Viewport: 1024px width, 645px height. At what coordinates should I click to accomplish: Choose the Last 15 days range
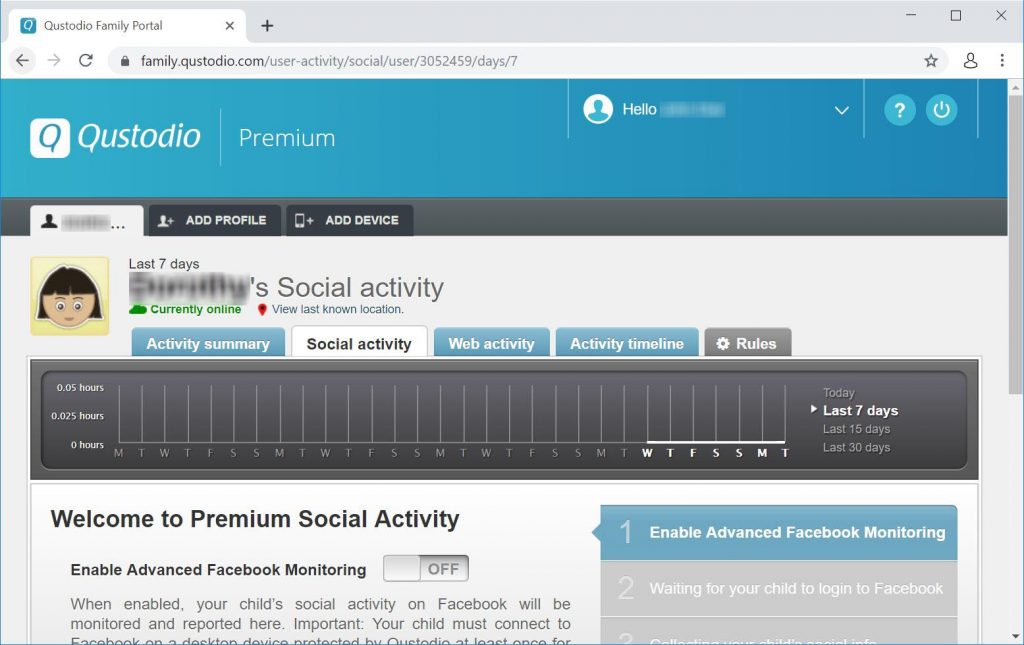point(856,429)
